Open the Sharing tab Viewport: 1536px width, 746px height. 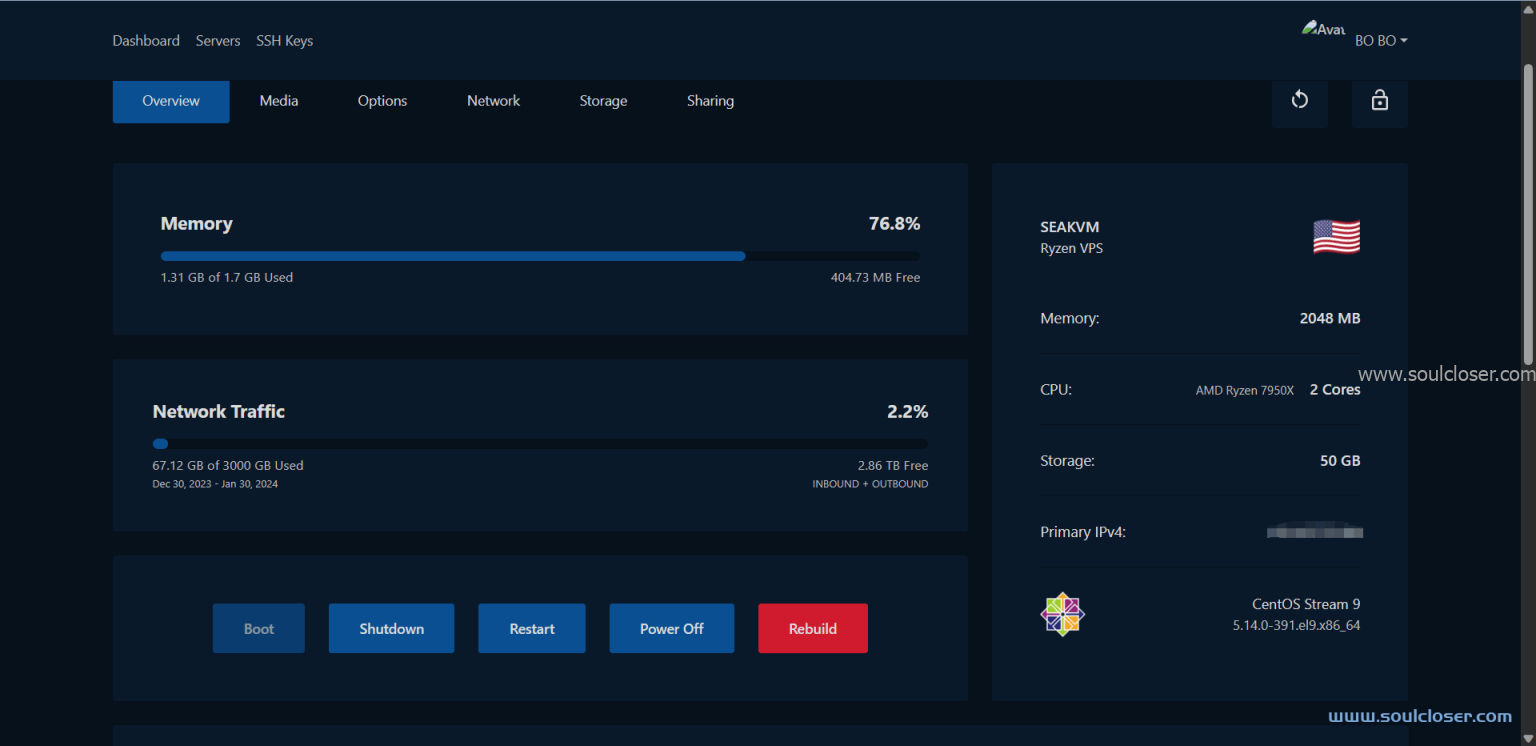click(710, 101)
